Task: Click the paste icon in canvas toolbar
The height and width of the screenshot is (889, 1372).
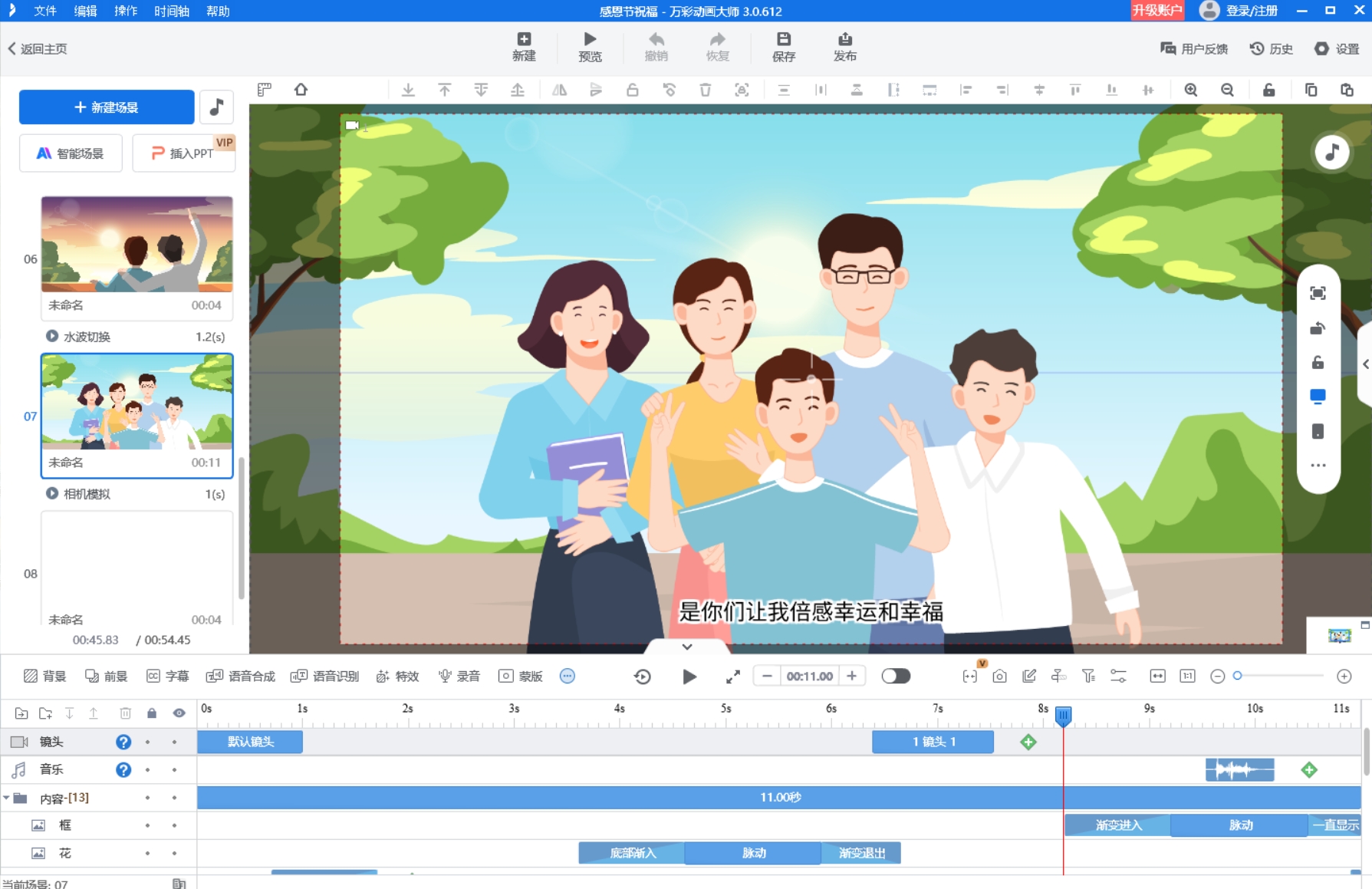Action: click(x=1347, y=90)
